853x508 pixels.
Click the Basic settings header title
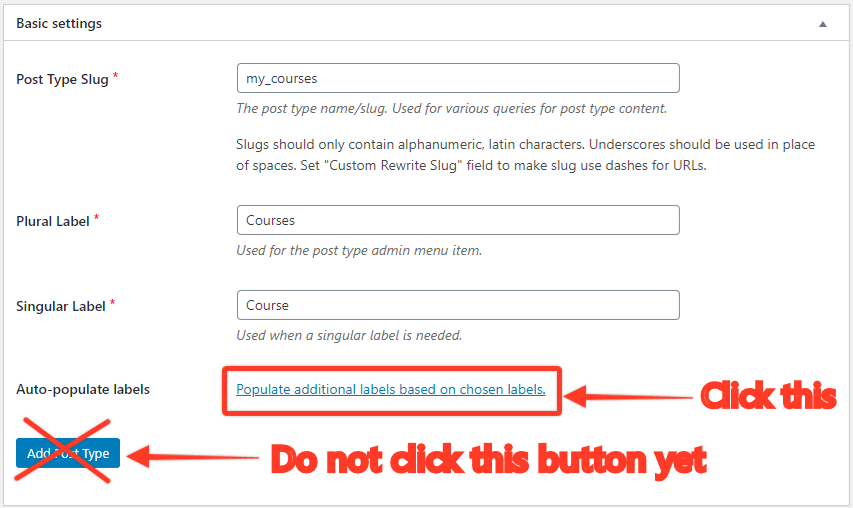pyautogui.click(x=59, y=23)
